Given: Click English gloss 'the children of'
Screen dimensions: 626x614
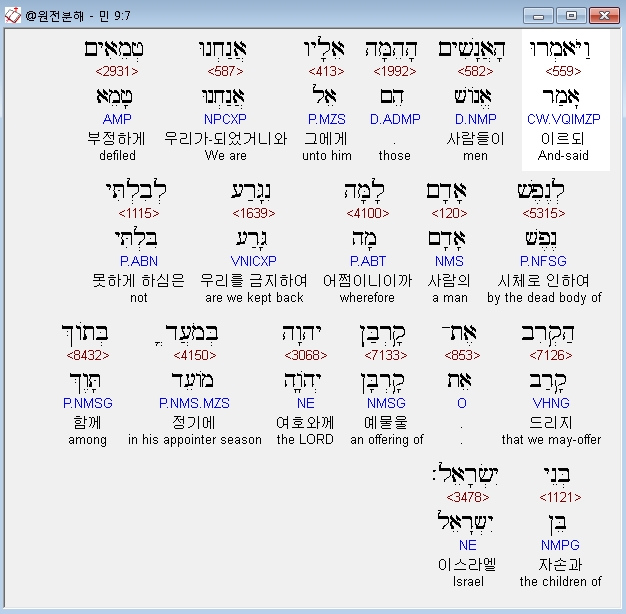Looking at the screenshot, I should click(561, 582).
